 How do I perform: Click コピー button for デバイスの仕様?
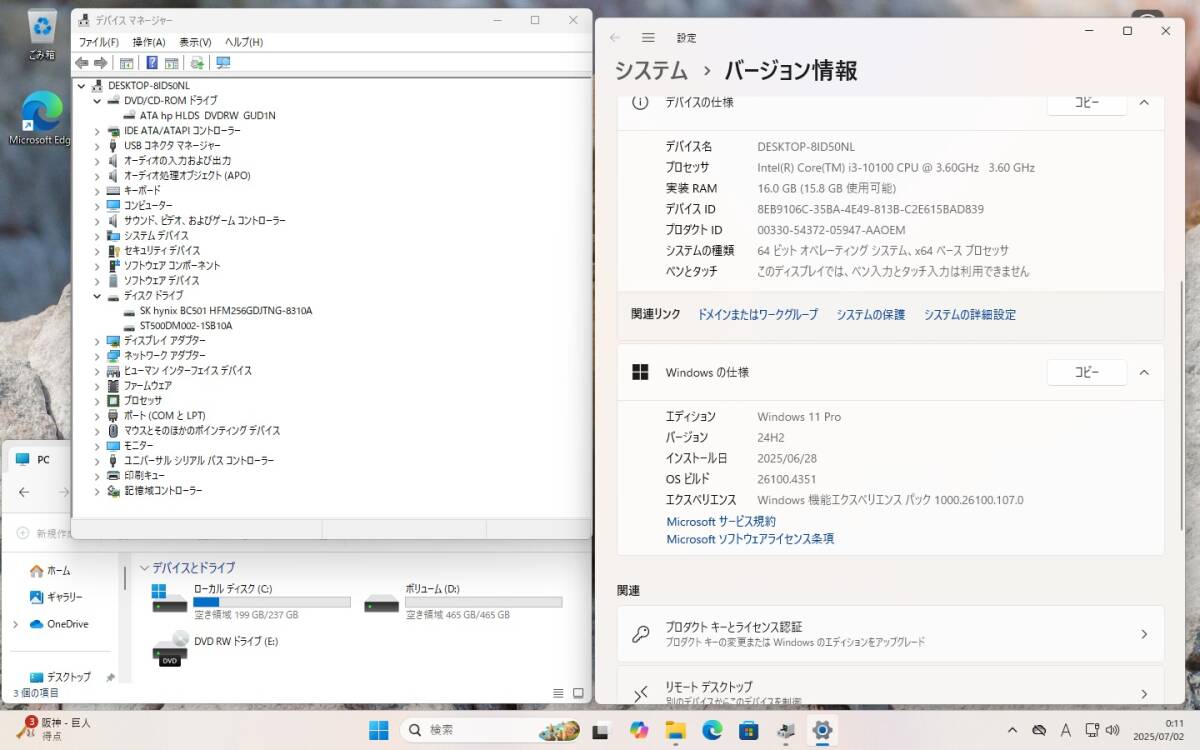pyautogui.click(x=1087, y=102)
